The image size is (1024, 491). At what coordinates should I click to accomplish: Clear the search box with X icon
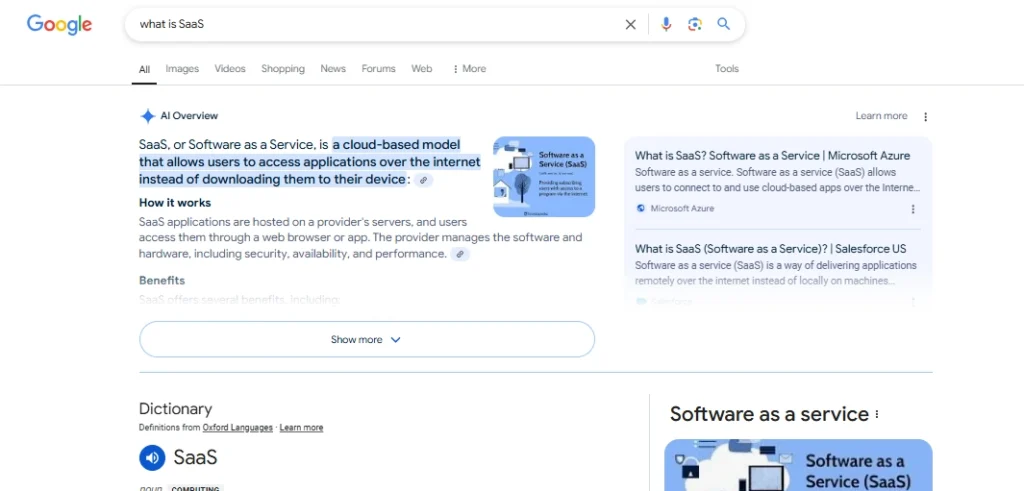(x=630, y=25)
